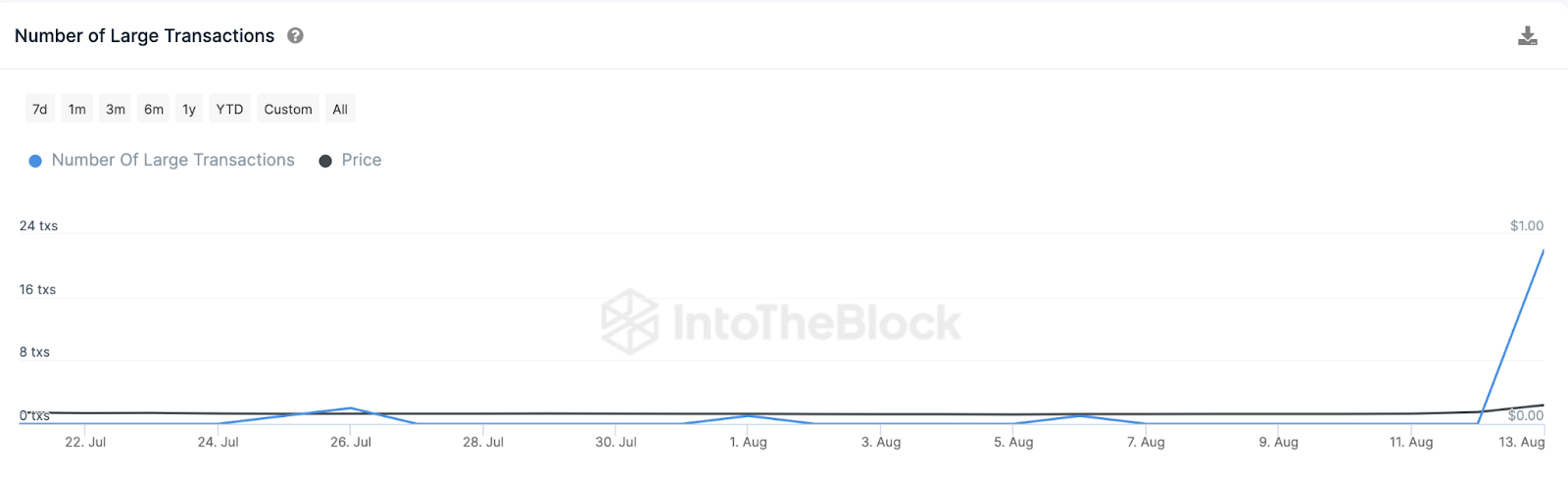
Task: Download the chart data
Action: (1527, 36)
